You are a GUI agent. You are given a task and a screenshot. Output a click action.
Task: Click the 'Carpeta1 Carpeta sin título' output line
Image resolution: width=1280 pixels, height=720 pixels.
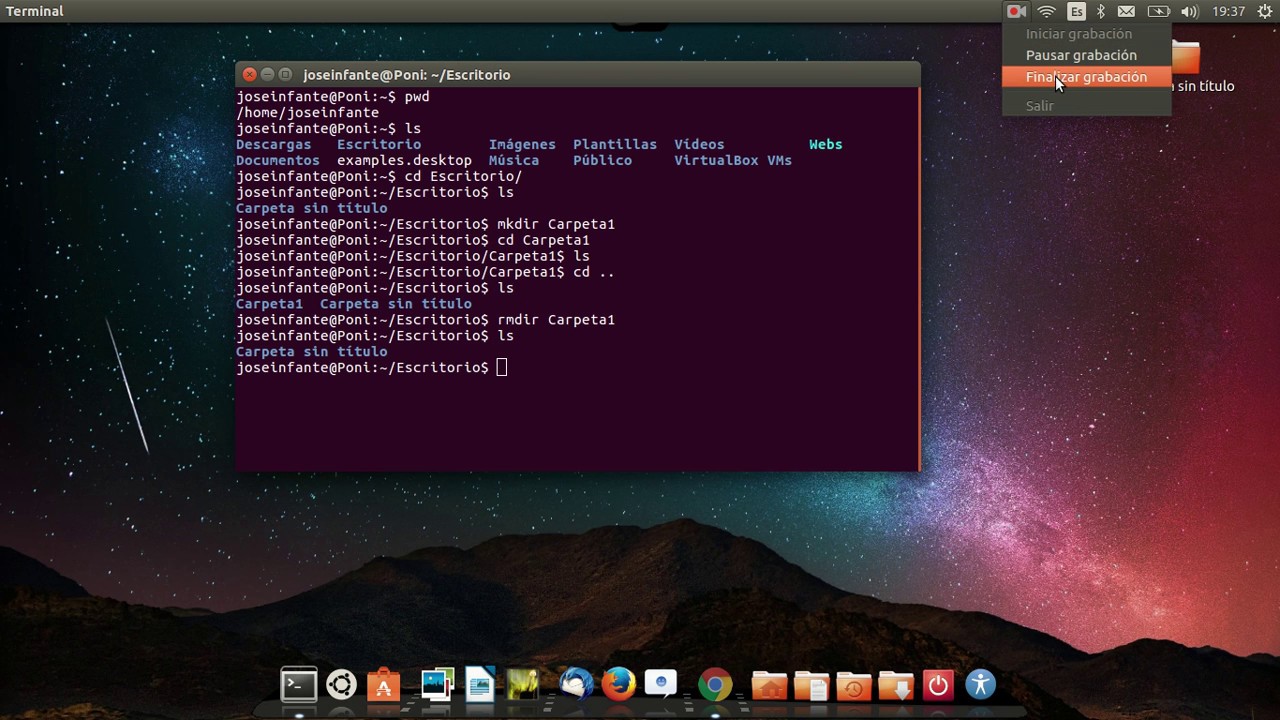[x=354, y=304]
